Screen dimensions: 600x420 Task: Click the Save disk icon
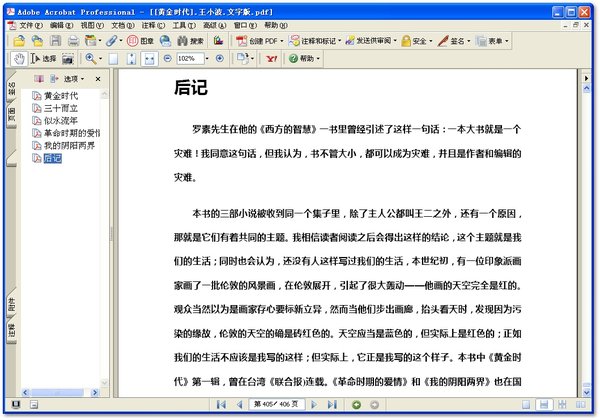click(55, 41)
